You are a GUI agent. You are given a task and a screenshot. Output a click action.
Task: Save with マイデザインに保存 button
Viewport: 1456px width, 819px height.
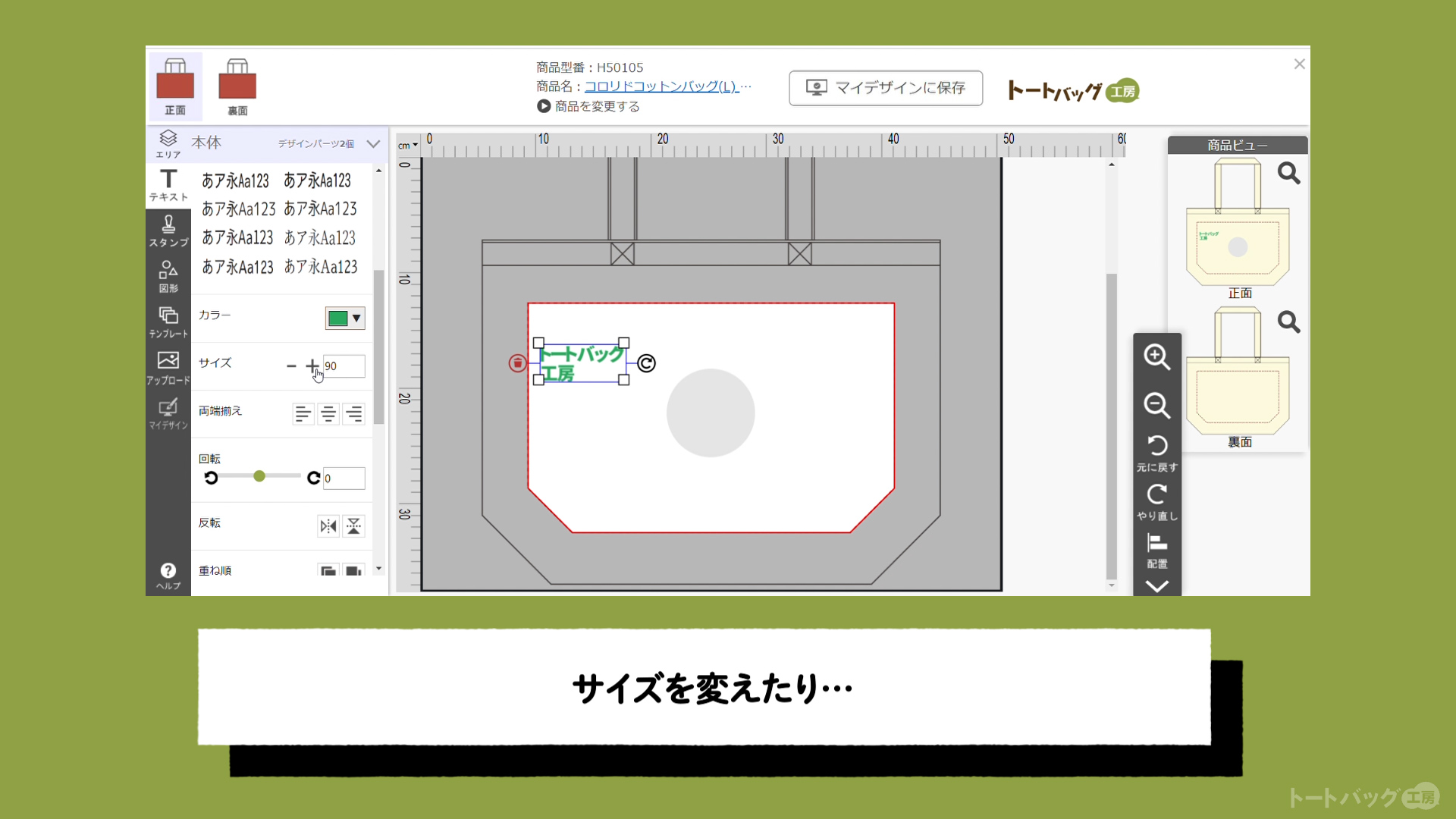(886, 88)
